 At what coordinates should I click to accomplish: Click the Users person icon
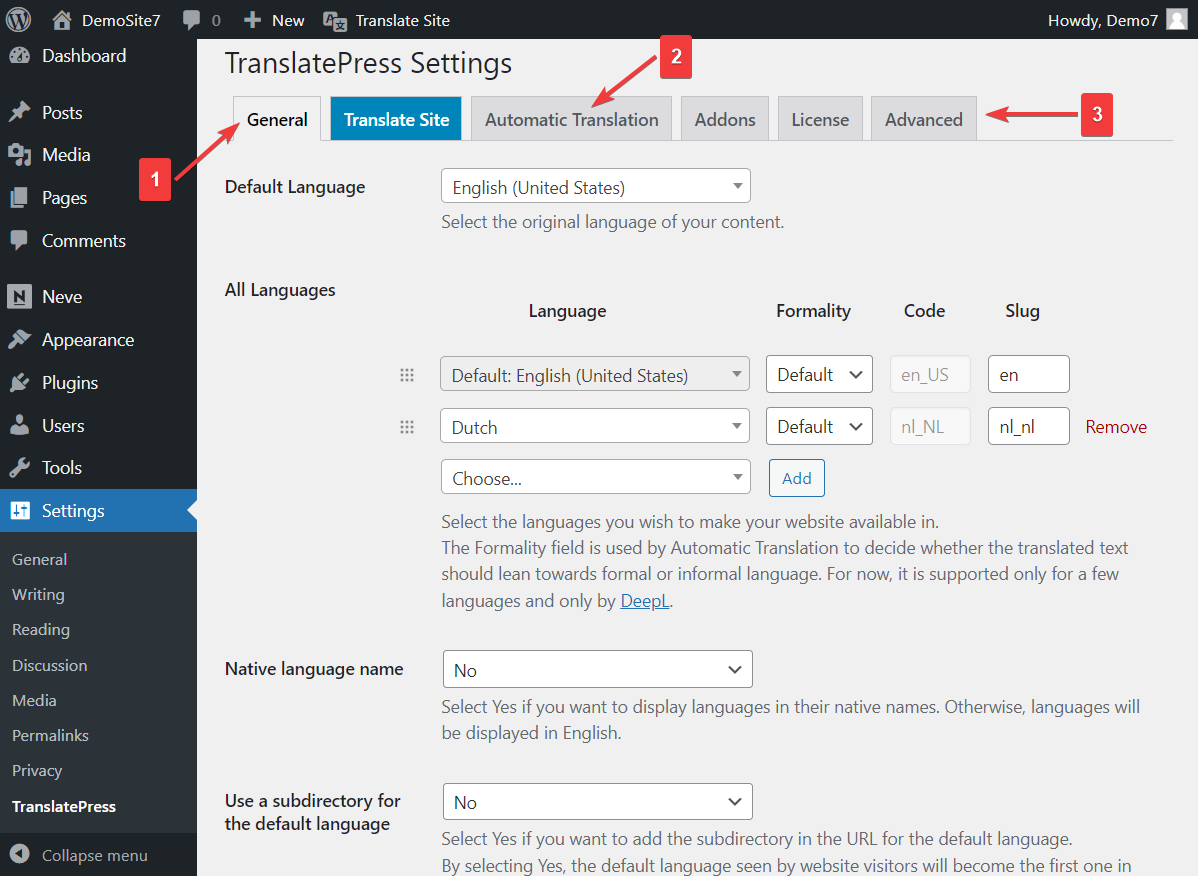[x=20, y=425]
